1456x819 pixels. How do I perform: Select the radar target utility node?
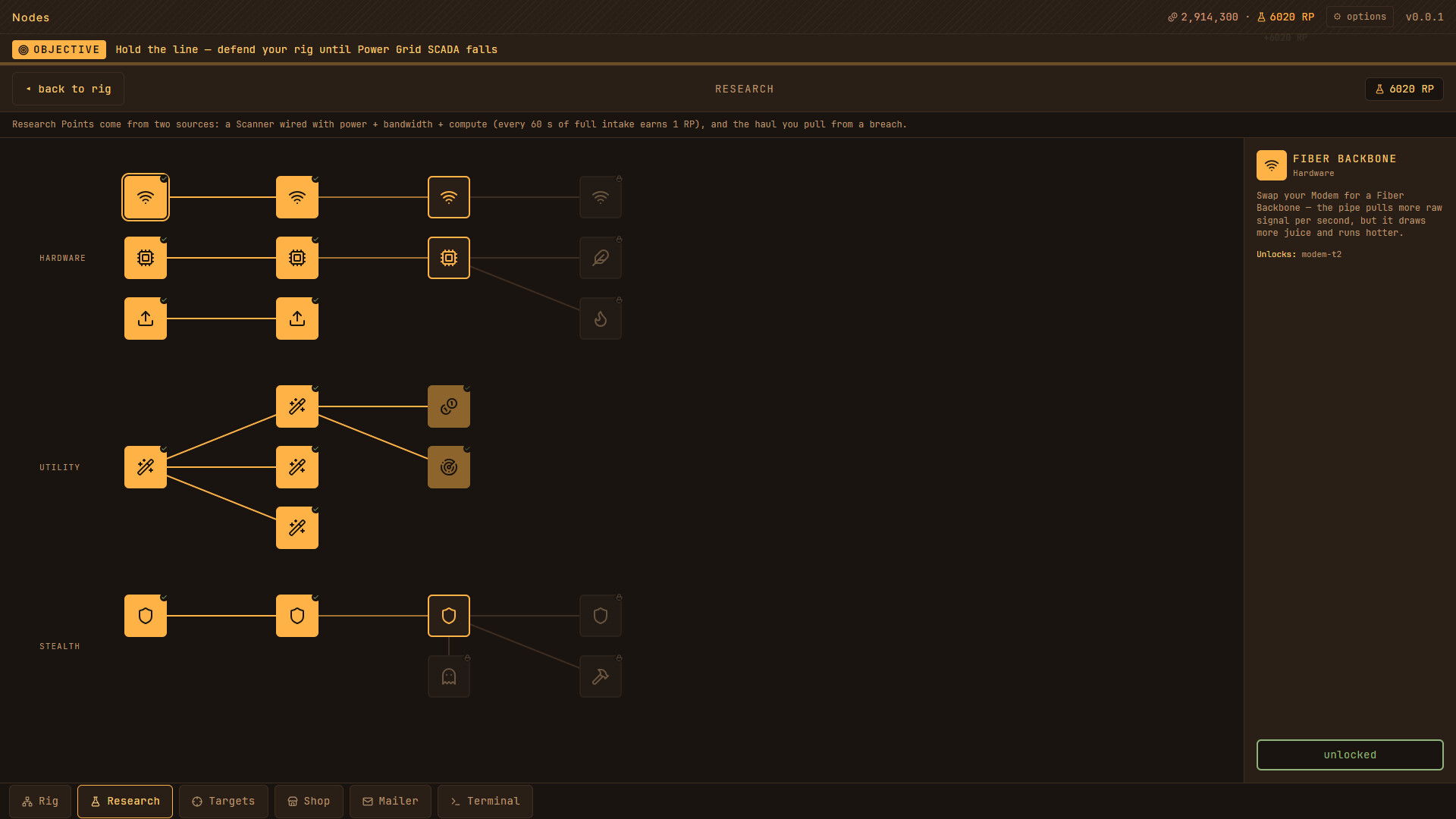(449, 467)
